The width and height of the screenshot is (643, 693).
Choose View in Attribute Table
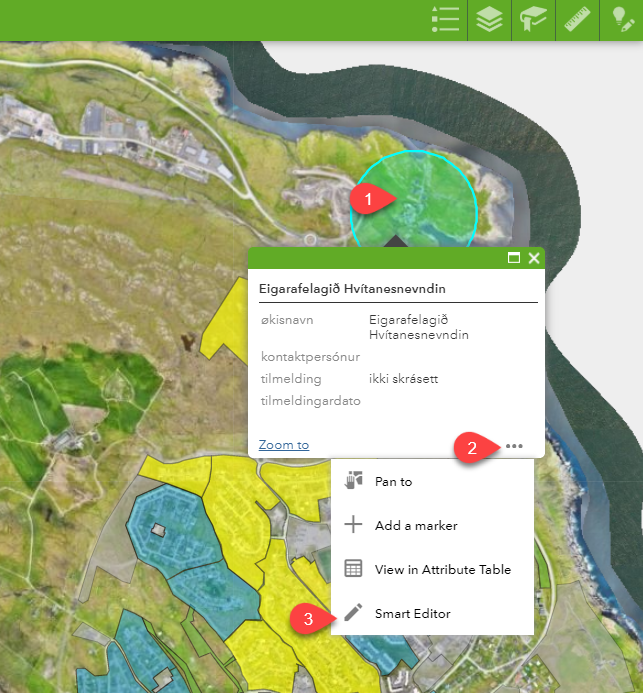tap(442, 569)
